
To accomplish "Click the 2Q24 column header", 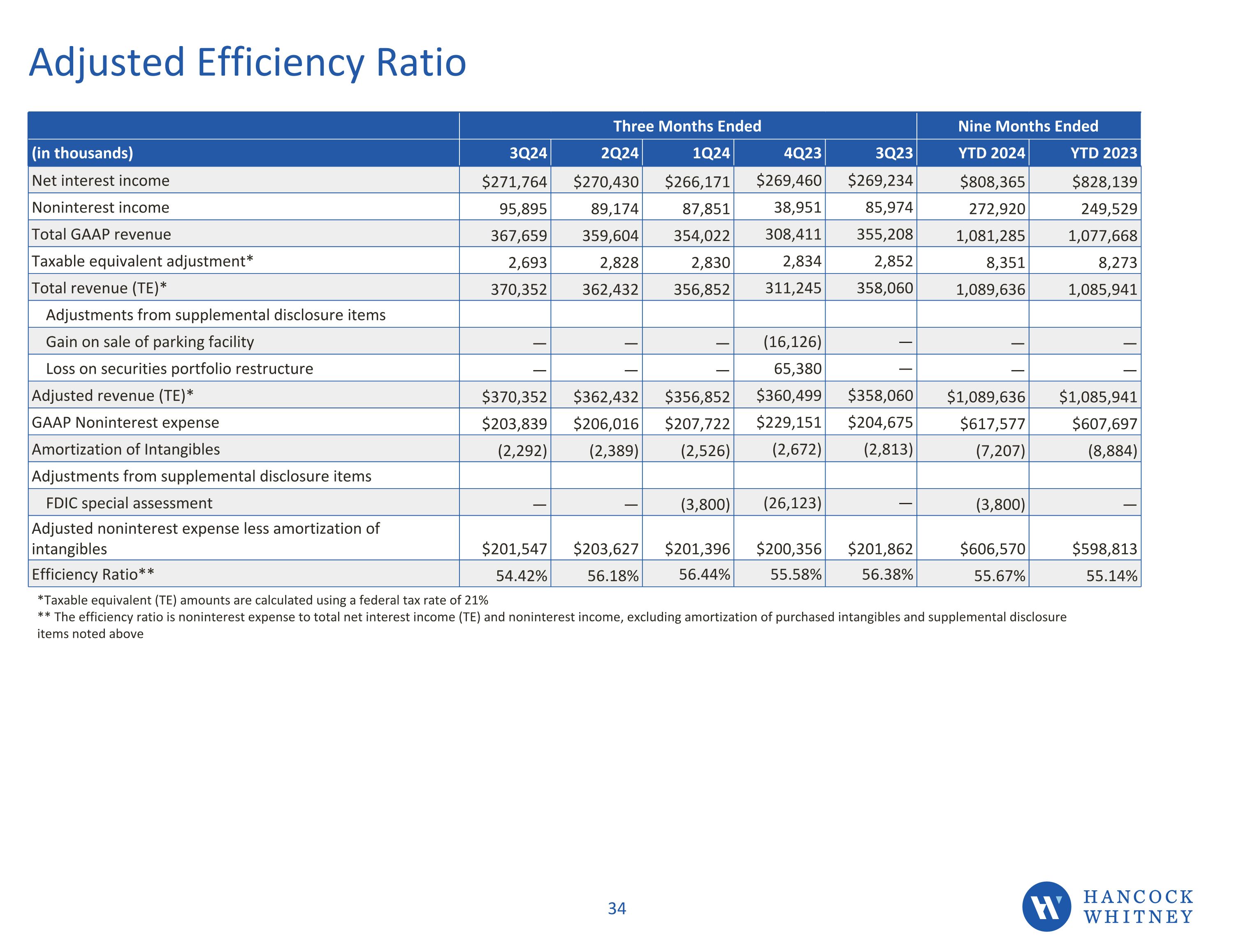I will 619,153.
